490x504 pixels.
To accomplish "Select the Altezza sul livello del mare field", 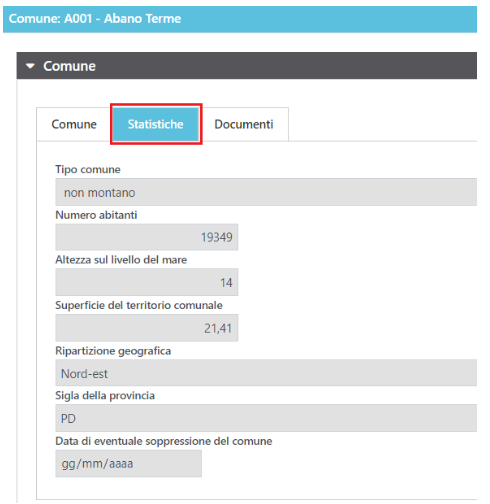I will (147, 282).
